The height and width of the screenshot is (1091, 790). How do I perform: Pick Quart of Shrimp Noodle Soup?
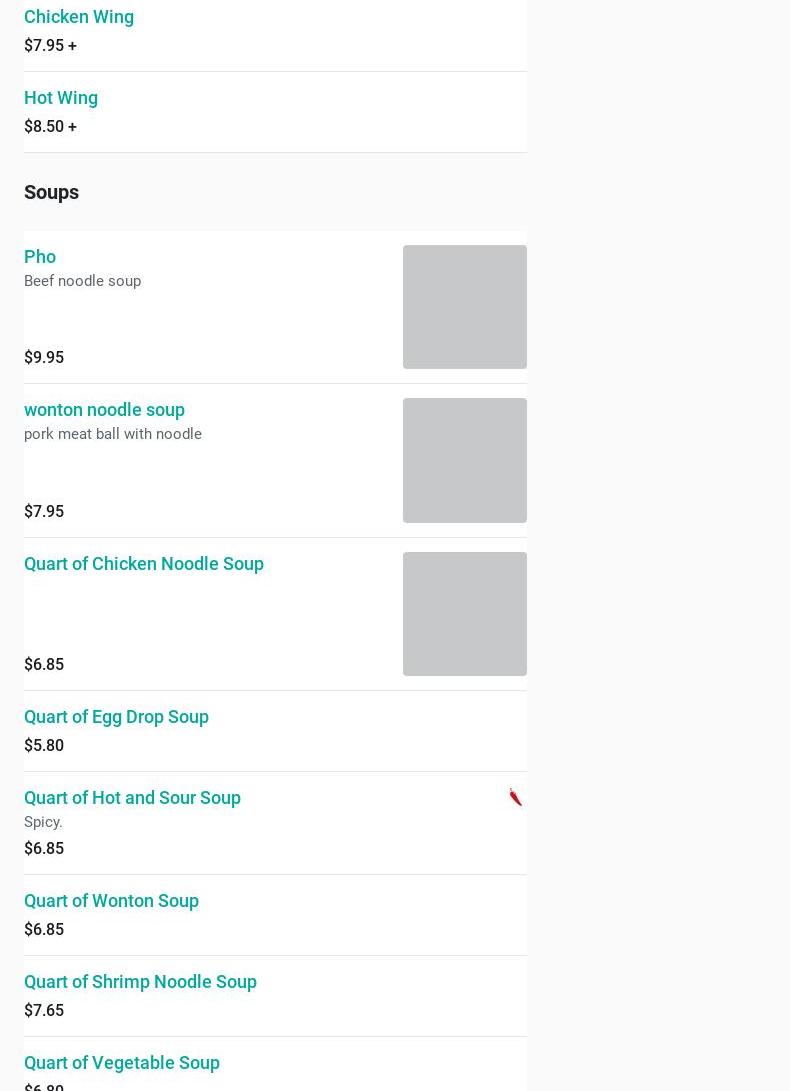click(140, 982)
